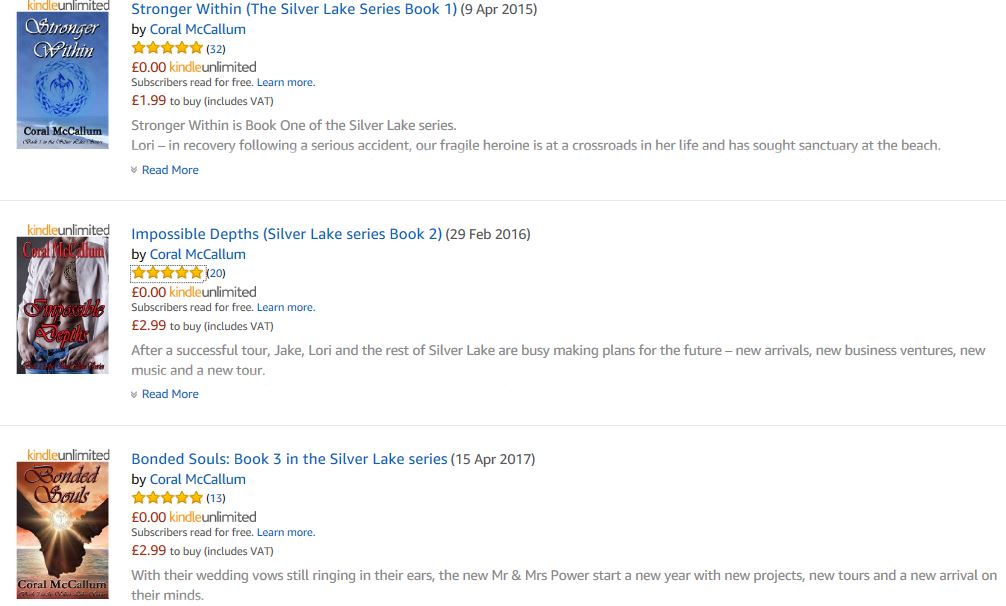Open Impossible Depths (Silver Lake Book 2) title
Viewport: 1006px width, 606px height.
click(286, 234)
